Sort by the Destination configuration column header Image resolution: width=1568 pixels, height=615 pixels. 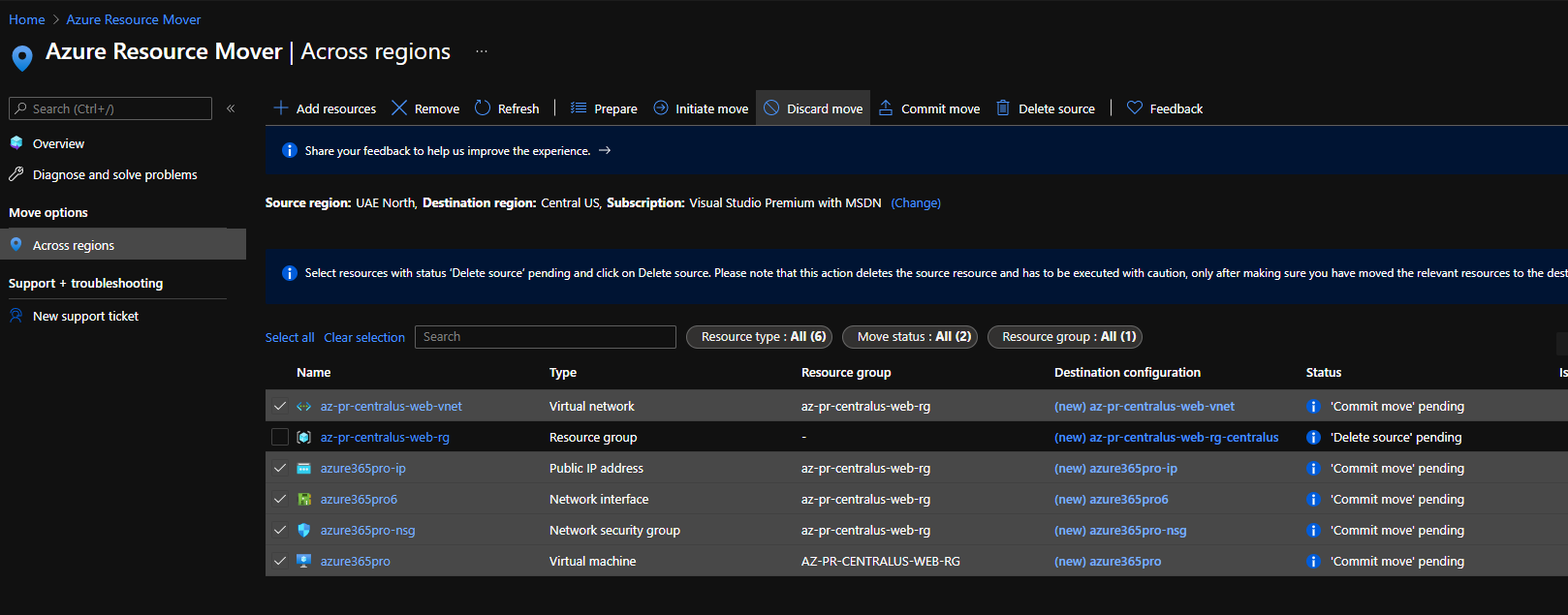point(1127,373)
